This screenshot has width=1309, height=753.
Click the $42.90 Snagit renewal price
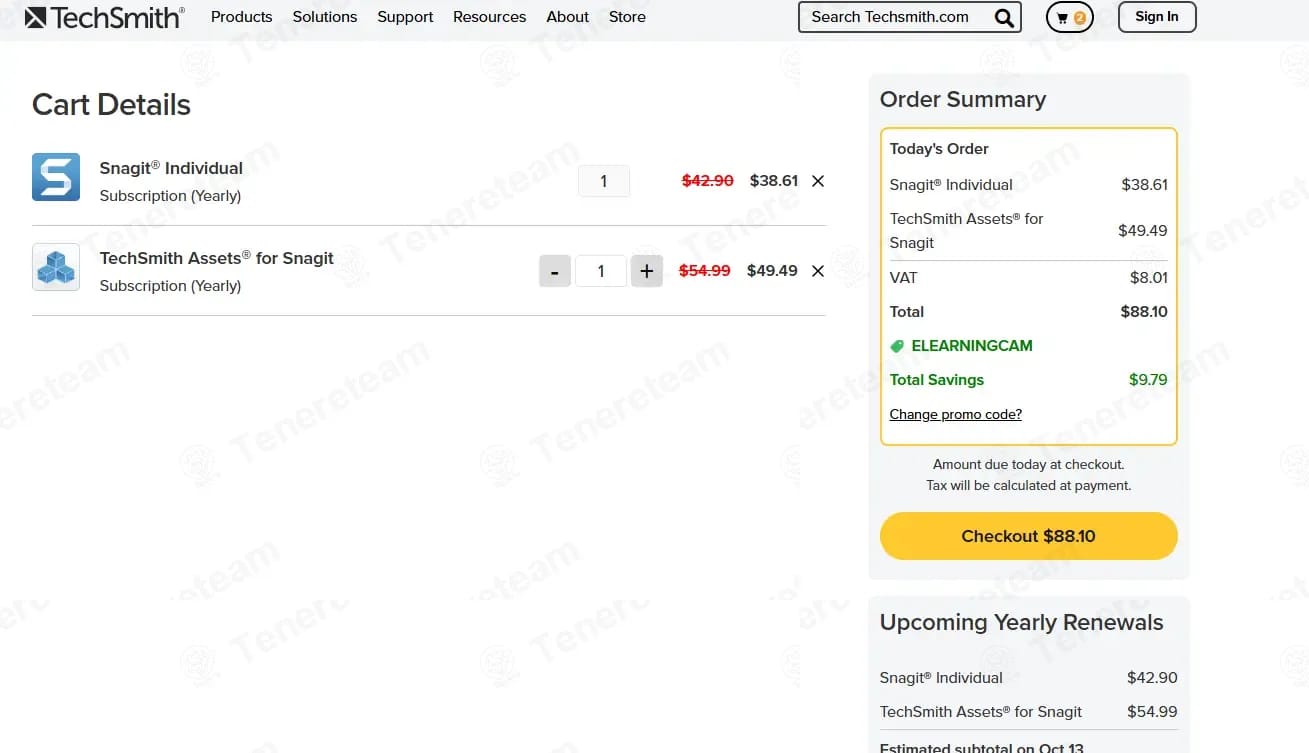1152,678
